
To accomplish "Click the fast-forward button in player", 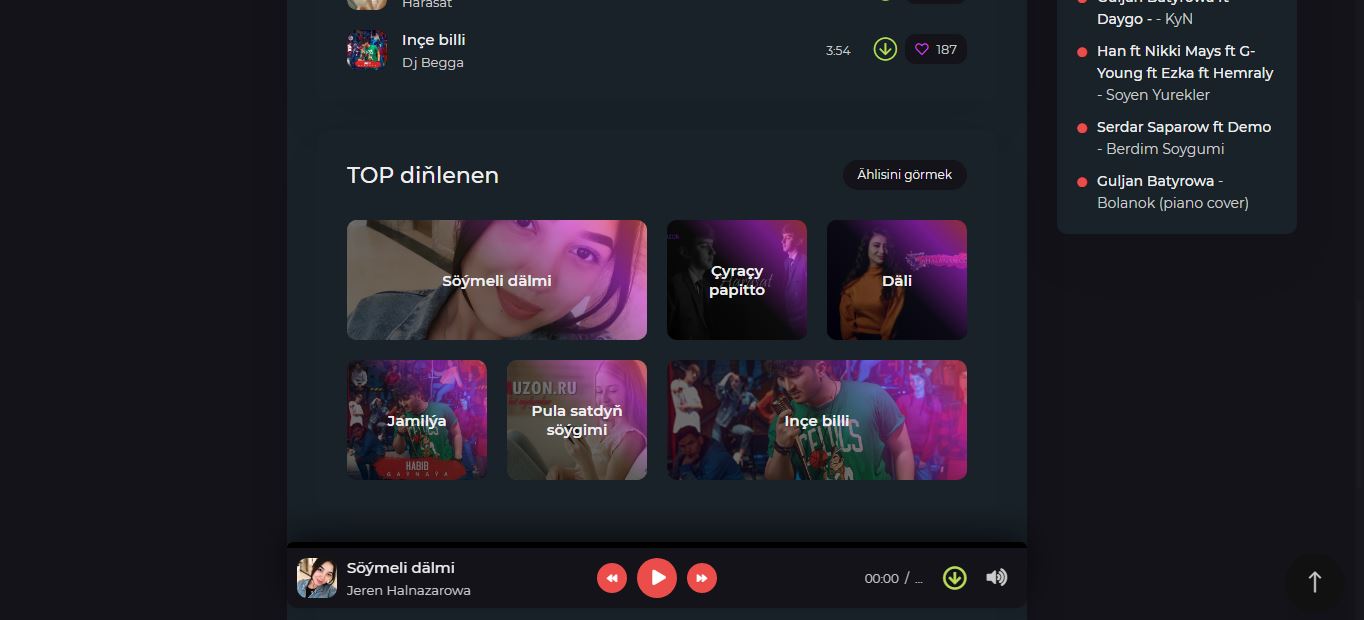I will click(702, 578).
